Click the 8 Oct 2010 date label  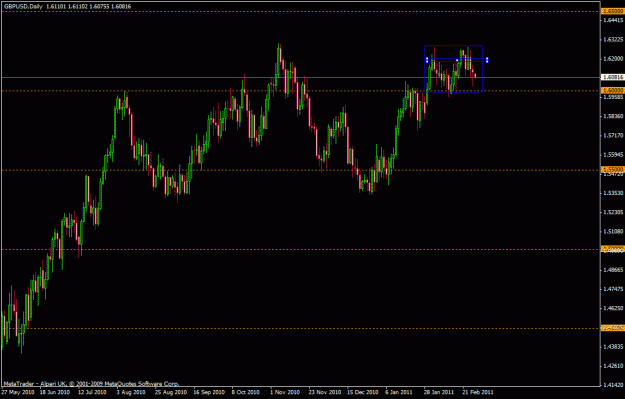pyautogui.click(x=246, y=392)
